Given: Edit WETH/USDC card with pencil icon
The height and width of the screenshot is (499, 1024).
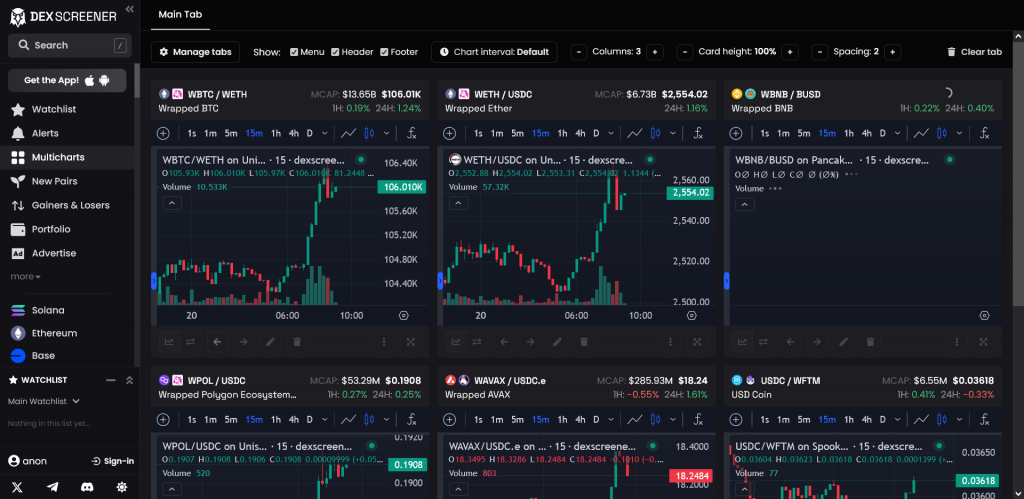Looking at the screenshot, I should [556, 342].
